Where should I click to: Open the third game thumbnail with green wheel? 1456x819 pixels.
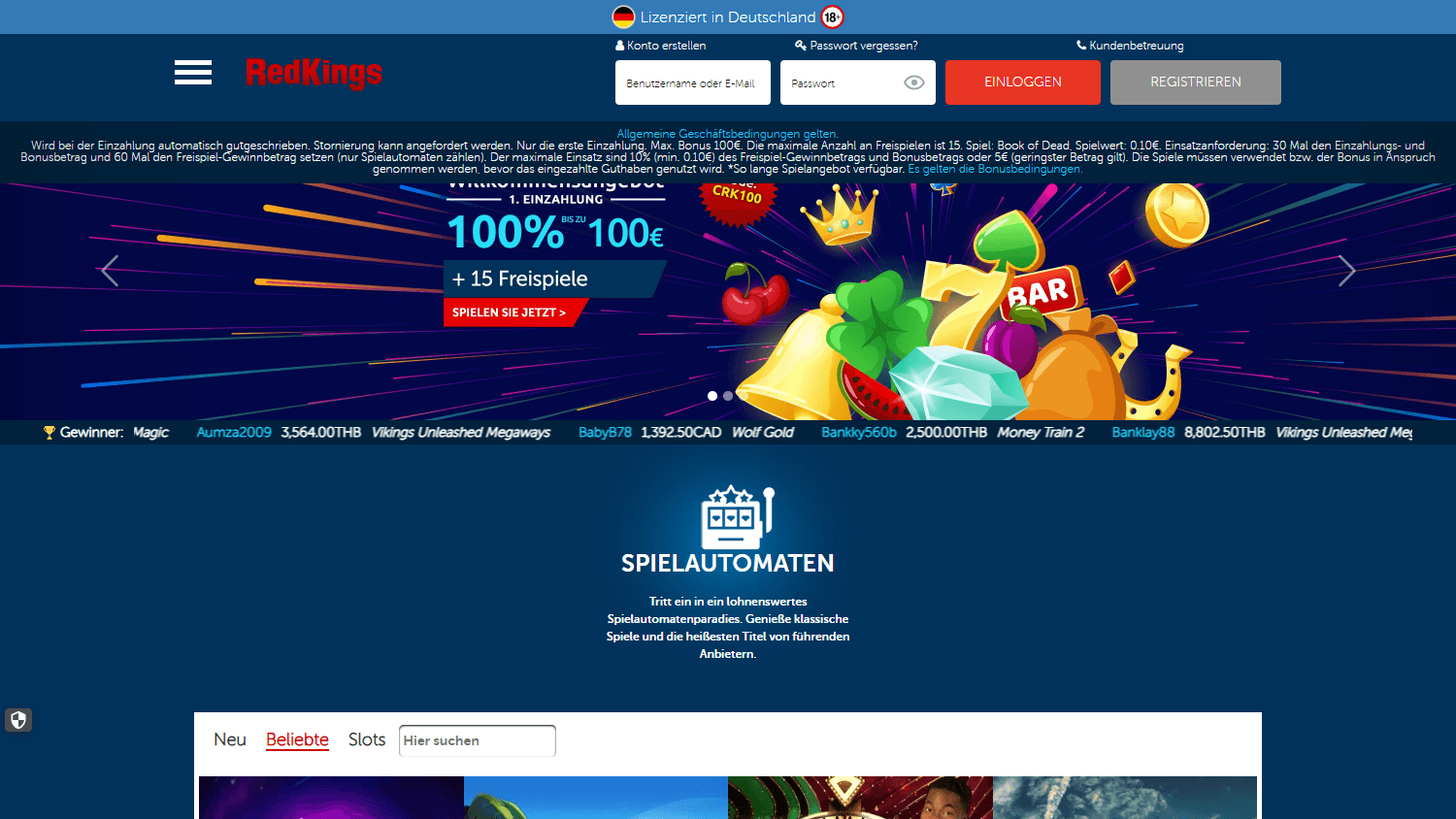(860, 798)
